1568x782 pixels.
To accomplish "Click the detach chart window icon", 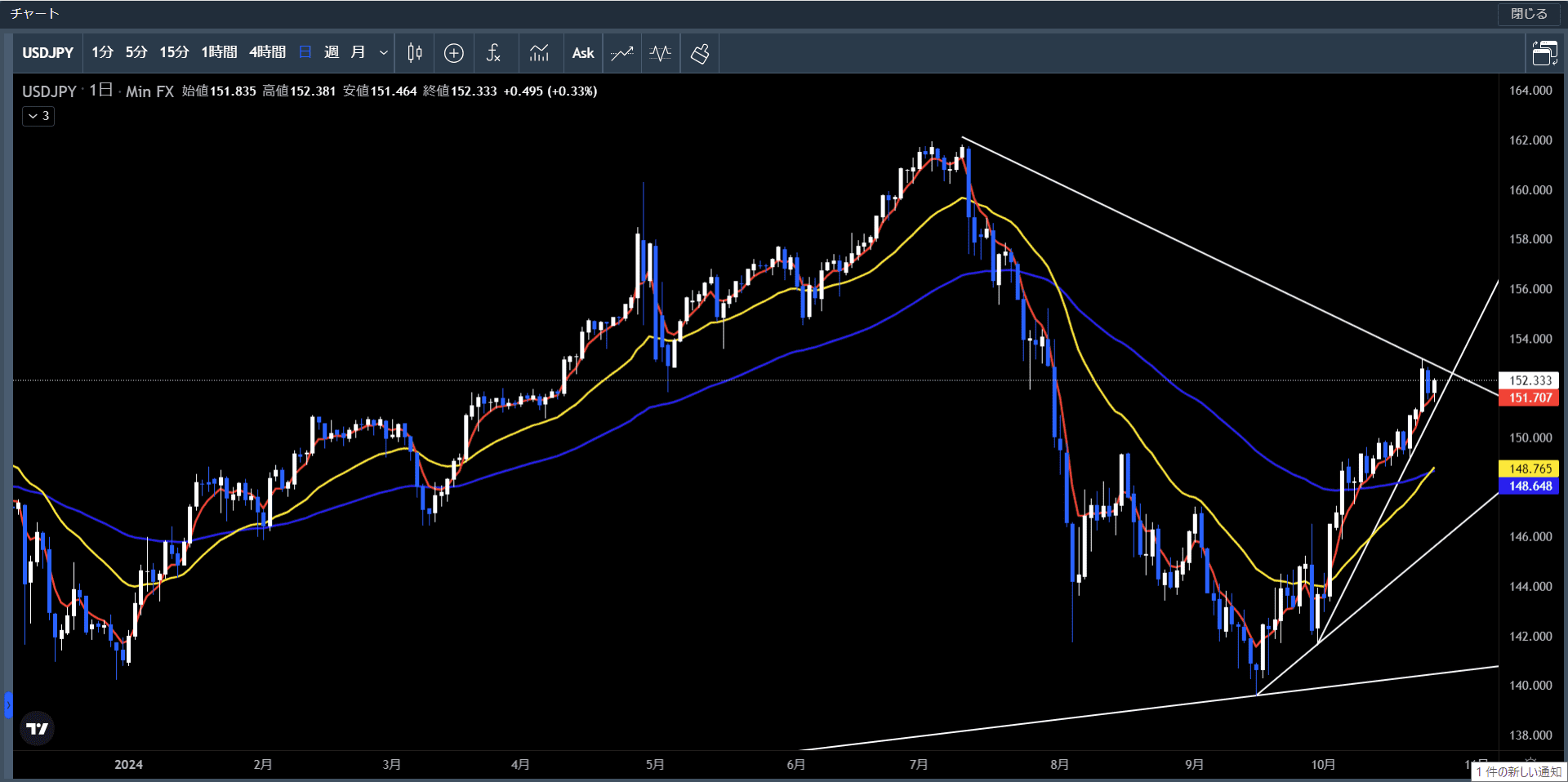I will (x=1544, y=53).
